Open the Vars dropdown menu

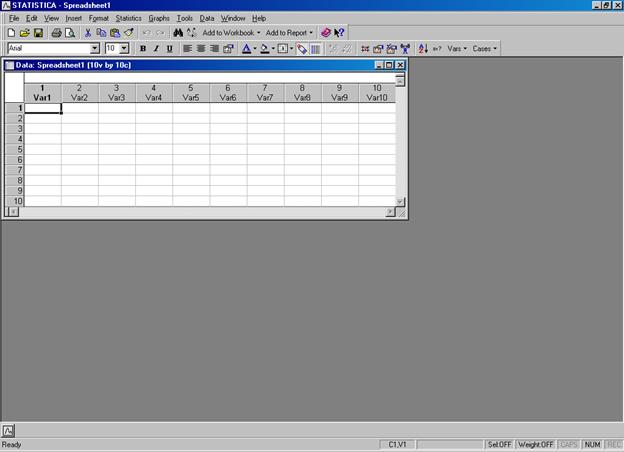[x=457, y=49]
